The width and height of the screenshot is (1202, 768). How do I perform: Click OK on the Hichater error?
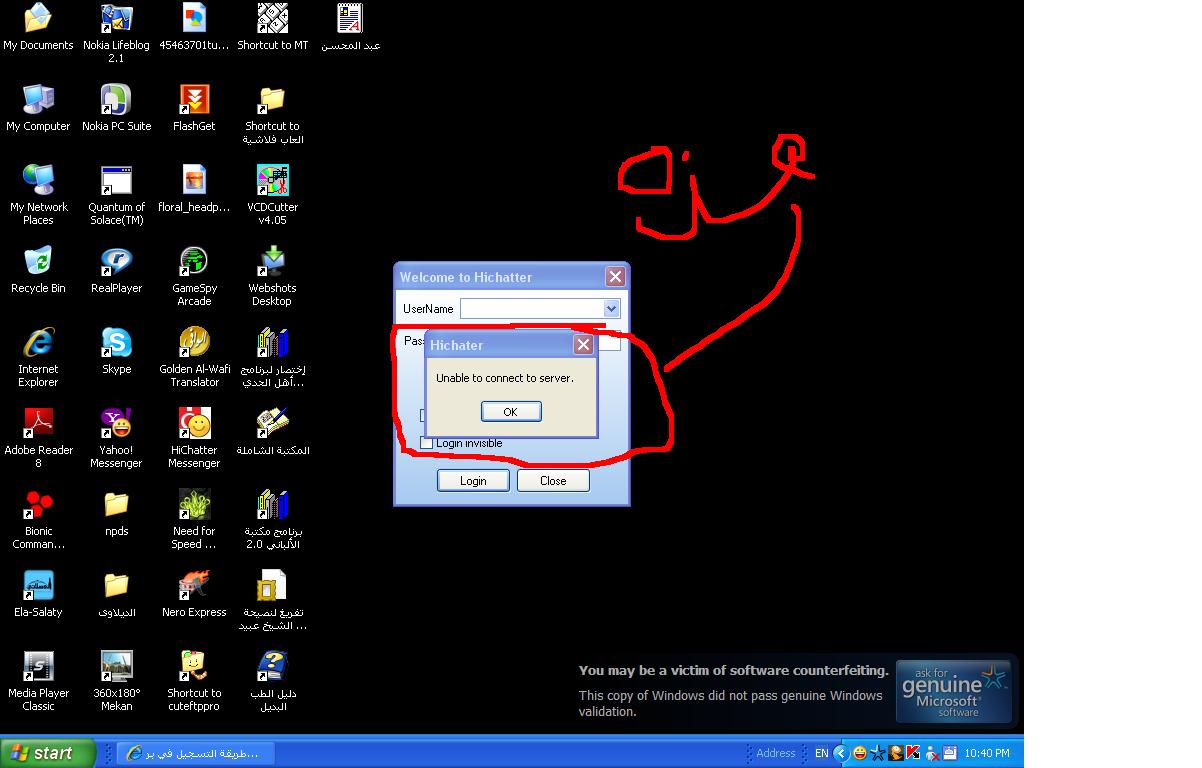click(x=510, y=412)
